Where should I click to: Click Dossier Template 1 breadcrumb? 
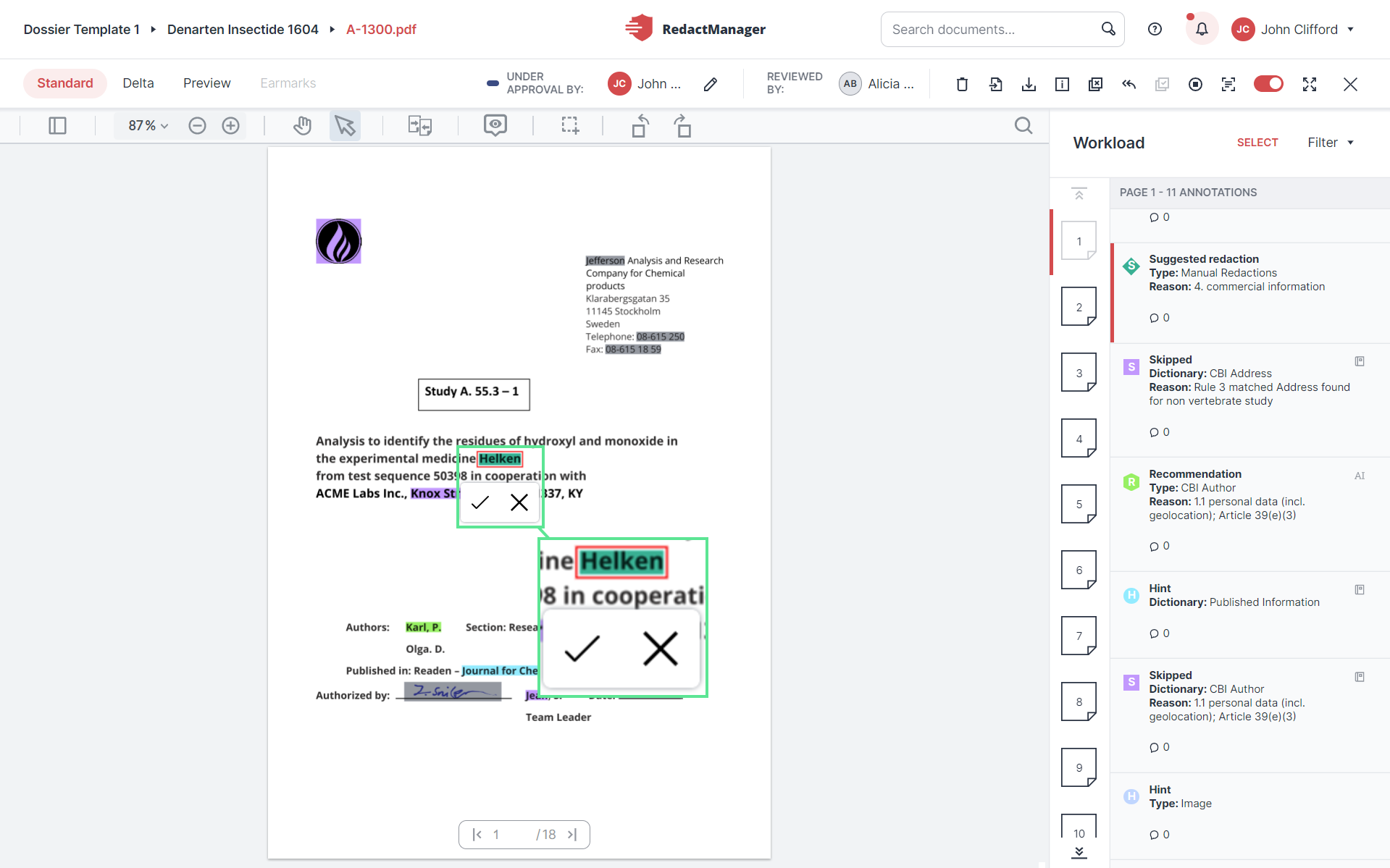tap(82, 30)
